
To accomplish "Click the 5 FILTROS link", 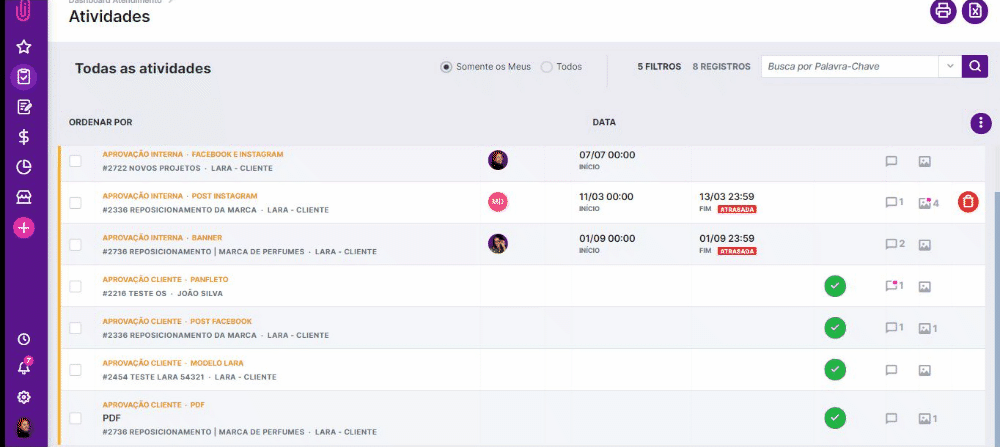I will point(659,66).
